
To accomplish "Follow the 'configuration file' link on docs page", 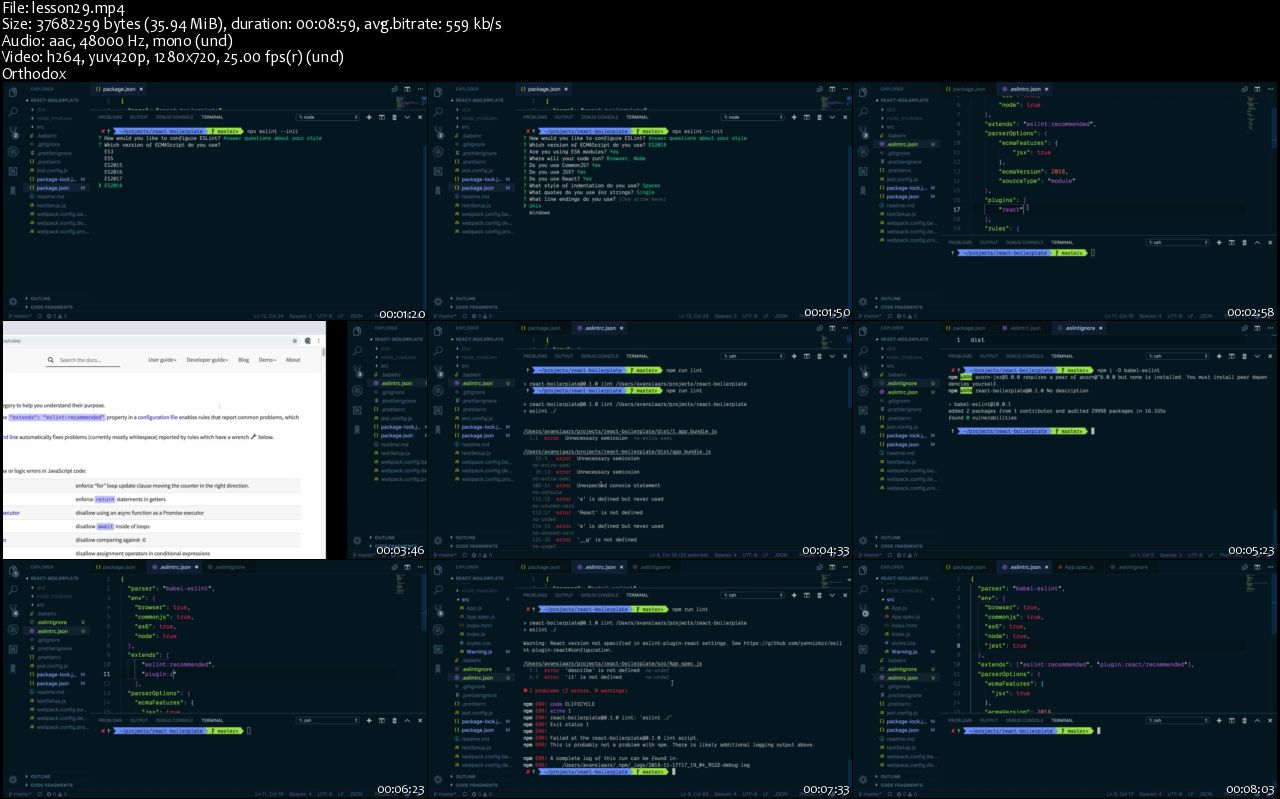I will pos(157,417).
